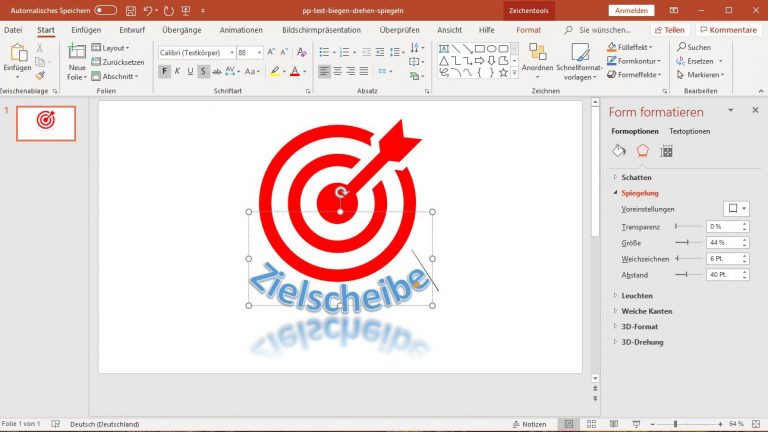Switch to Textoptionen tab in panel

point(690,131)
